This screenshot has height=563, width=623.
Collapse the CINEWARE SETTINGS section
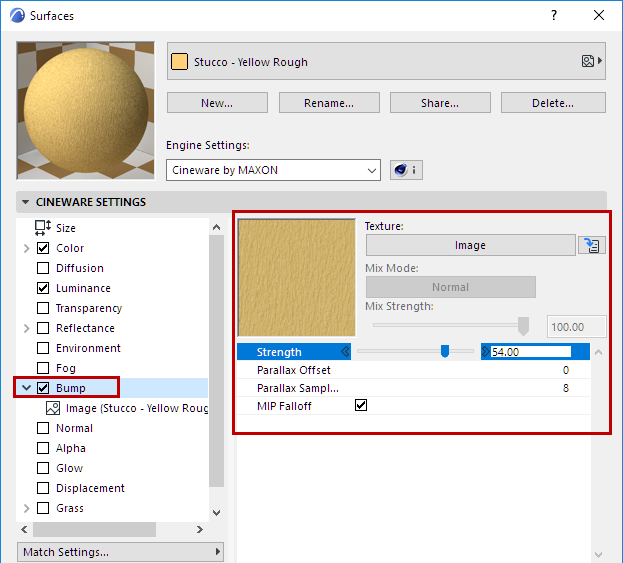click(x=25, y=202)
